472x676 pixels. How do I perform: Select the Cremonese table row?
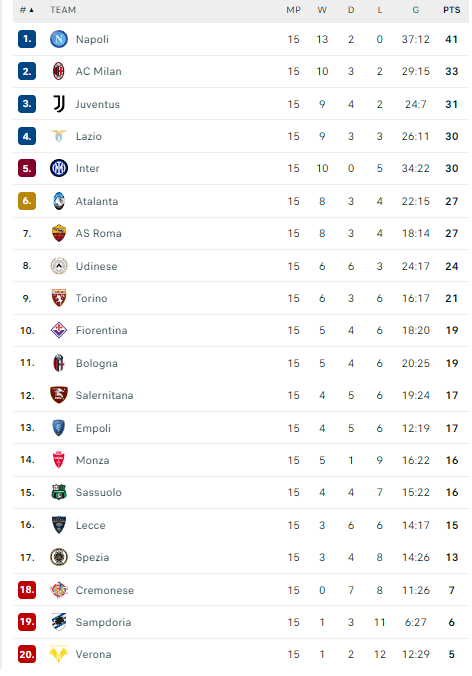[241, 590]
